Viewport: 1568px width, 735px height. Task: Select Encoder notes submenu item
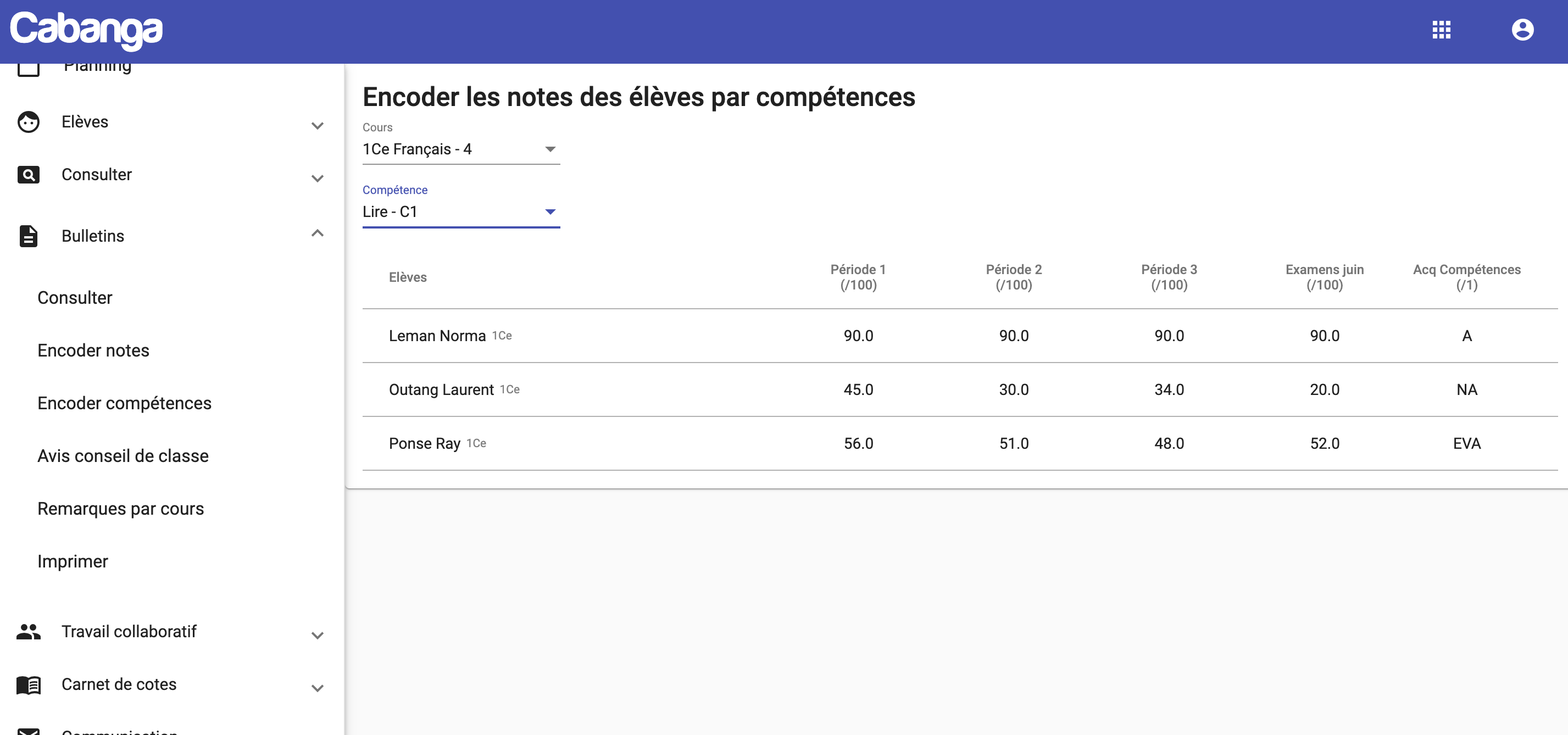click(93, 351)
